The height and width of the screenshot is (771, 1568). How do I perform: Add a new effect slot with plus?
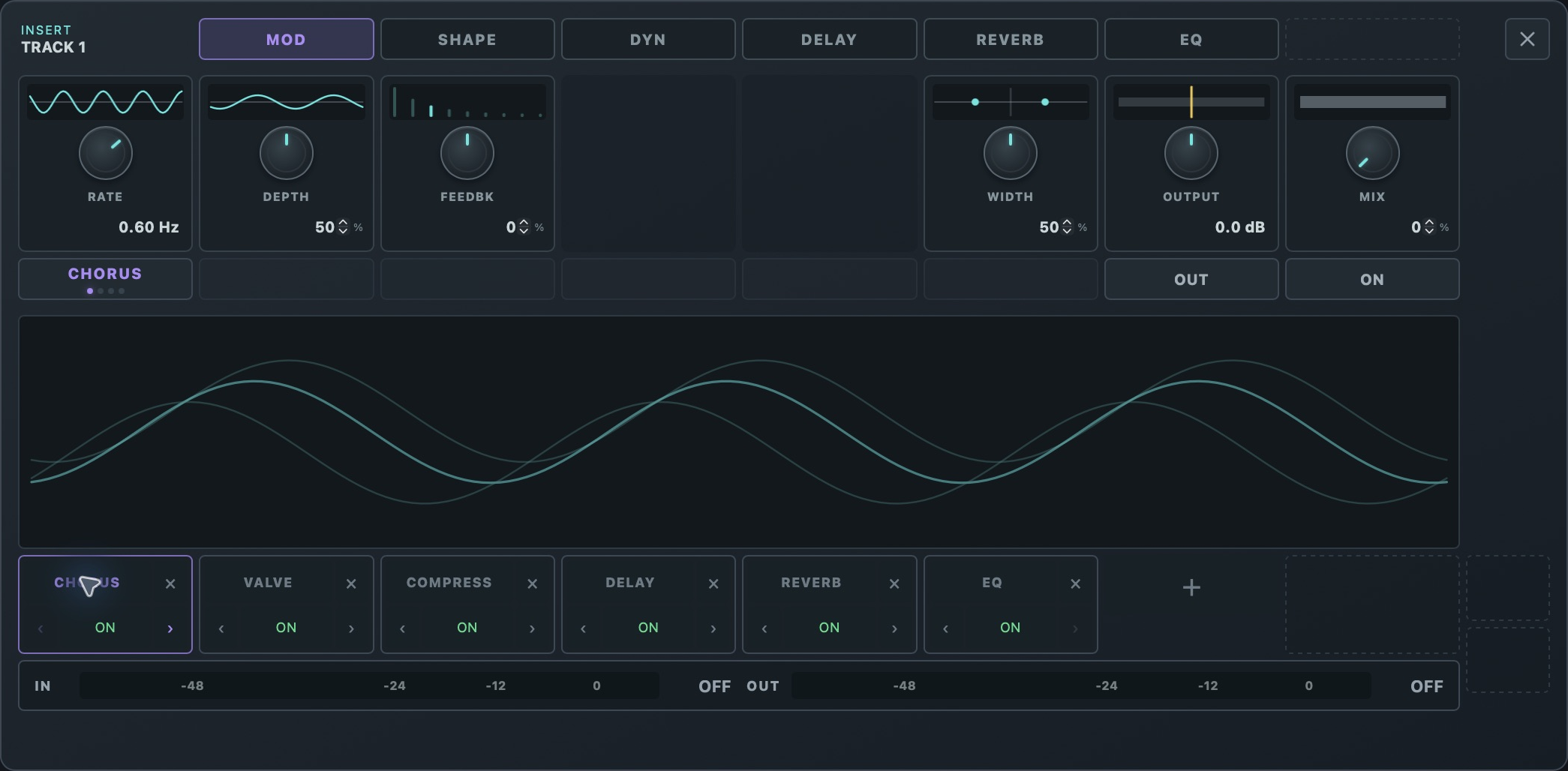1191,587
